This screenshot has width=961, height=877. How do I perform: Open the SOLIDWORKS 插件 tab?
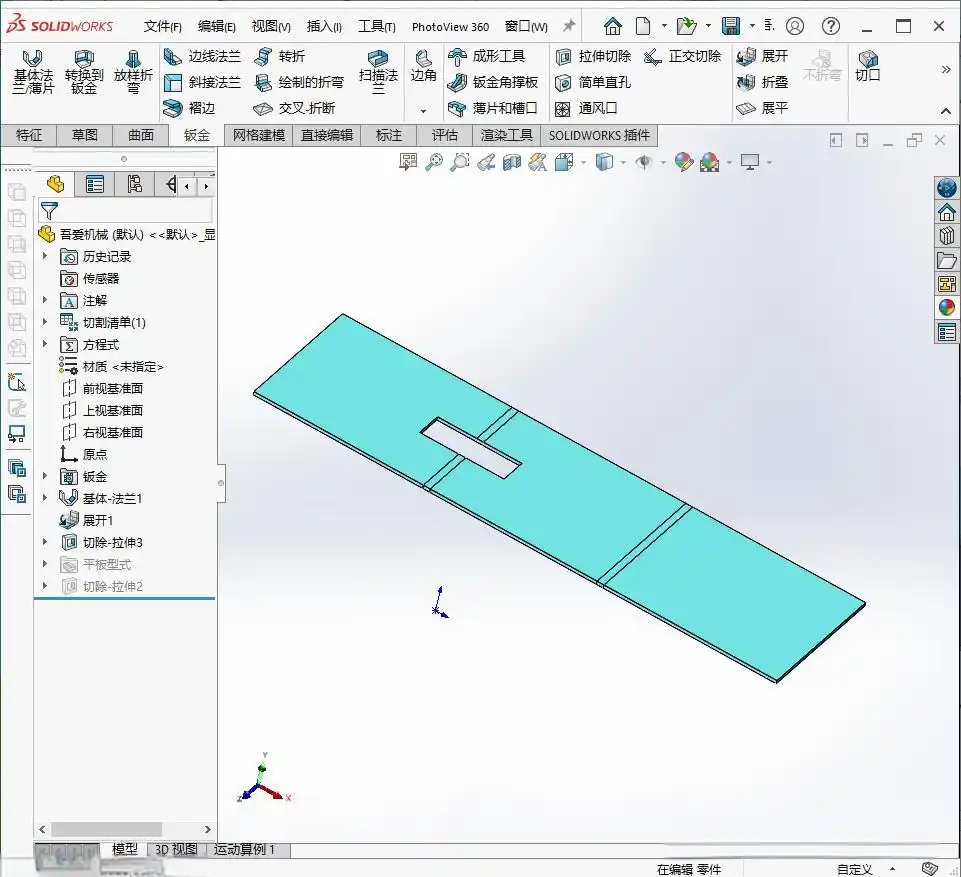[599, 135]
